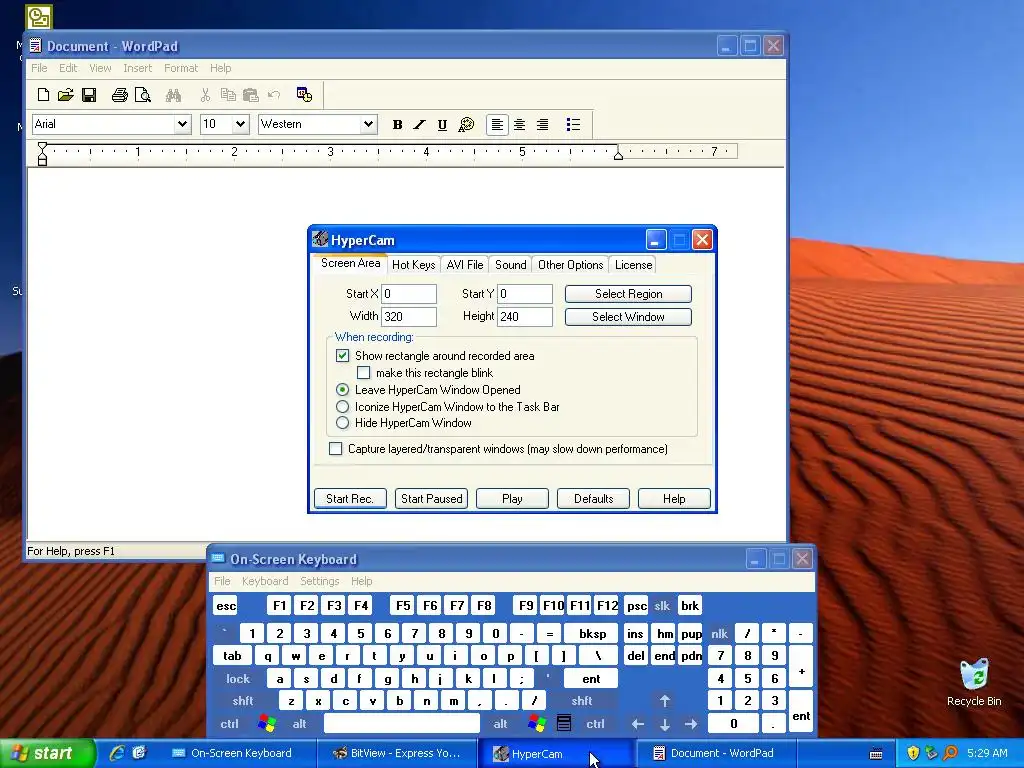Click application menu key on on-screen keyboard
This screenshot has width=1024, height=768.
click(564, 724)
